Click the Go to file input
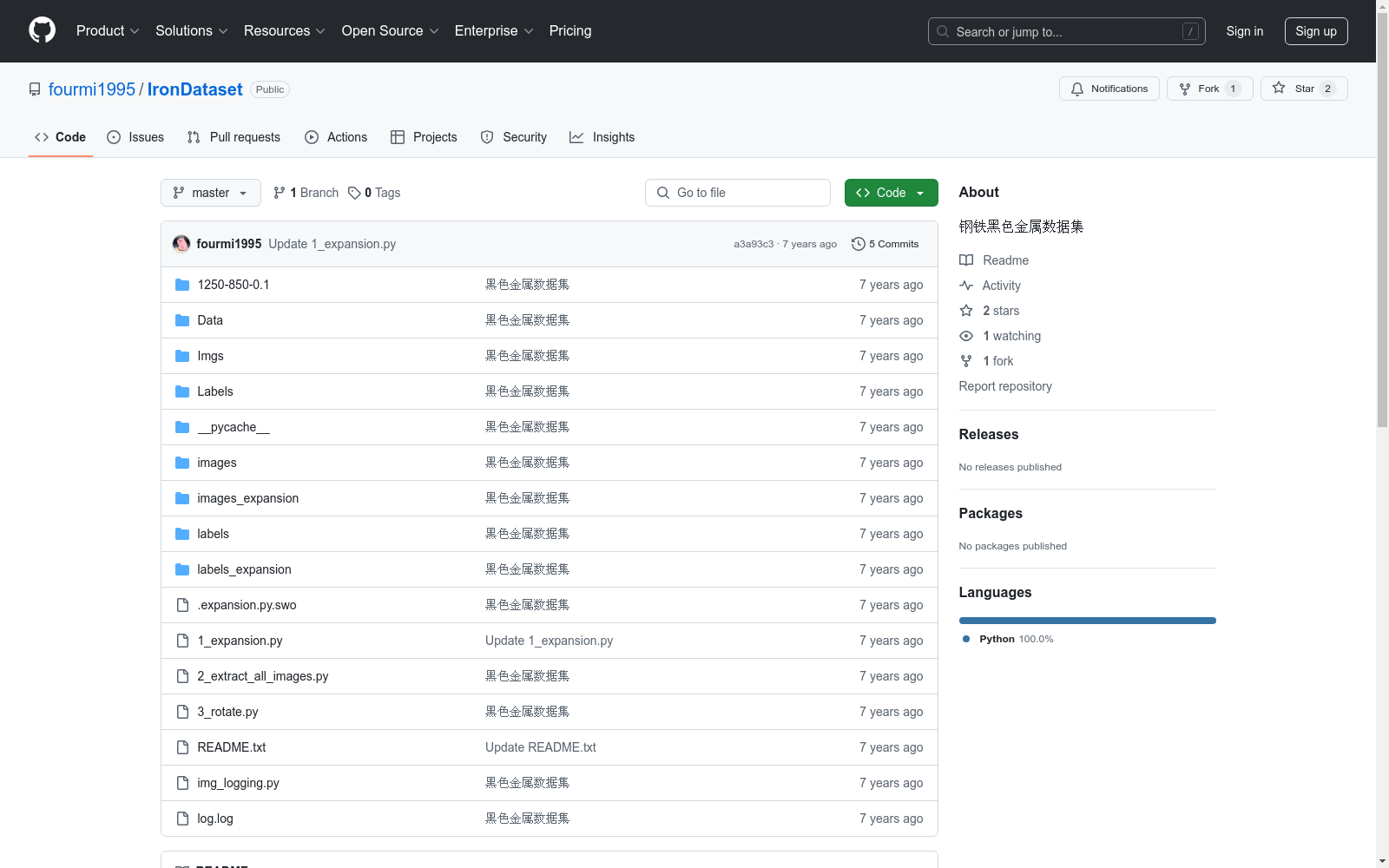Image resolution: width=1389 pixels, height=868 pixels. 738,193
